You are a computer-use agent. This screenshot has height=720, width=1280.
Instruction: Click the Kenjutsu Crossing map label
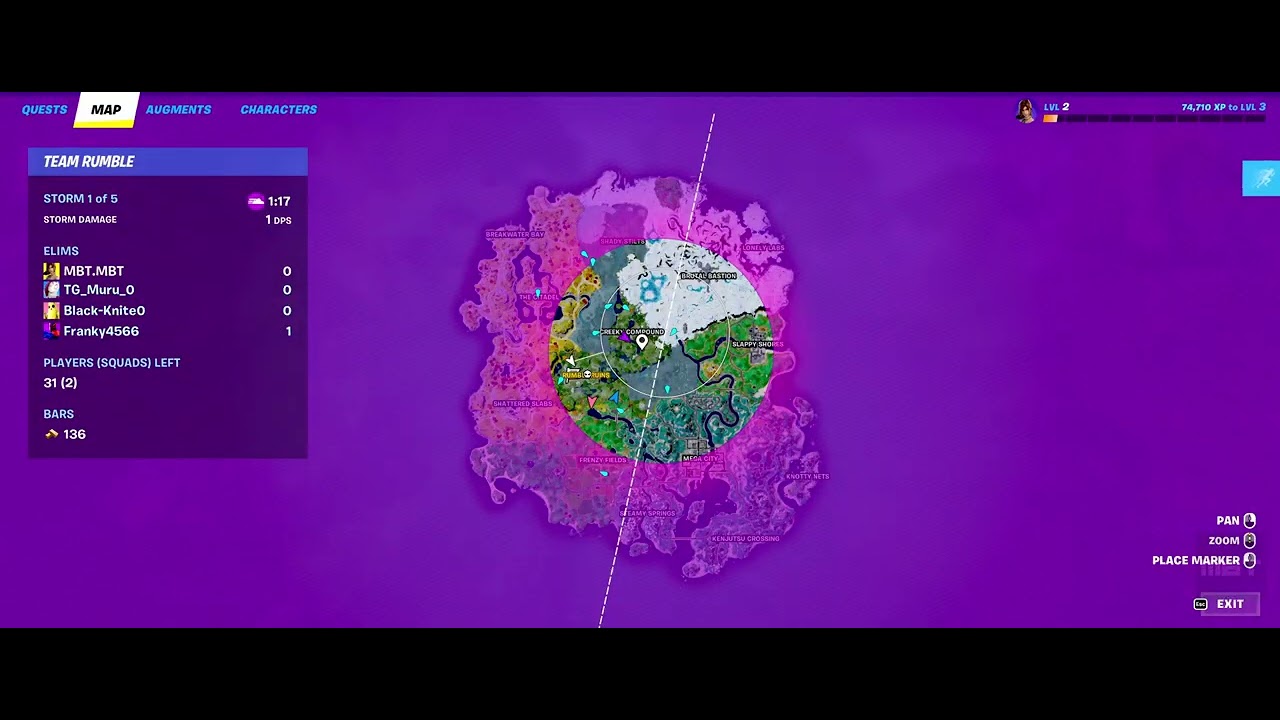[745, 539]
